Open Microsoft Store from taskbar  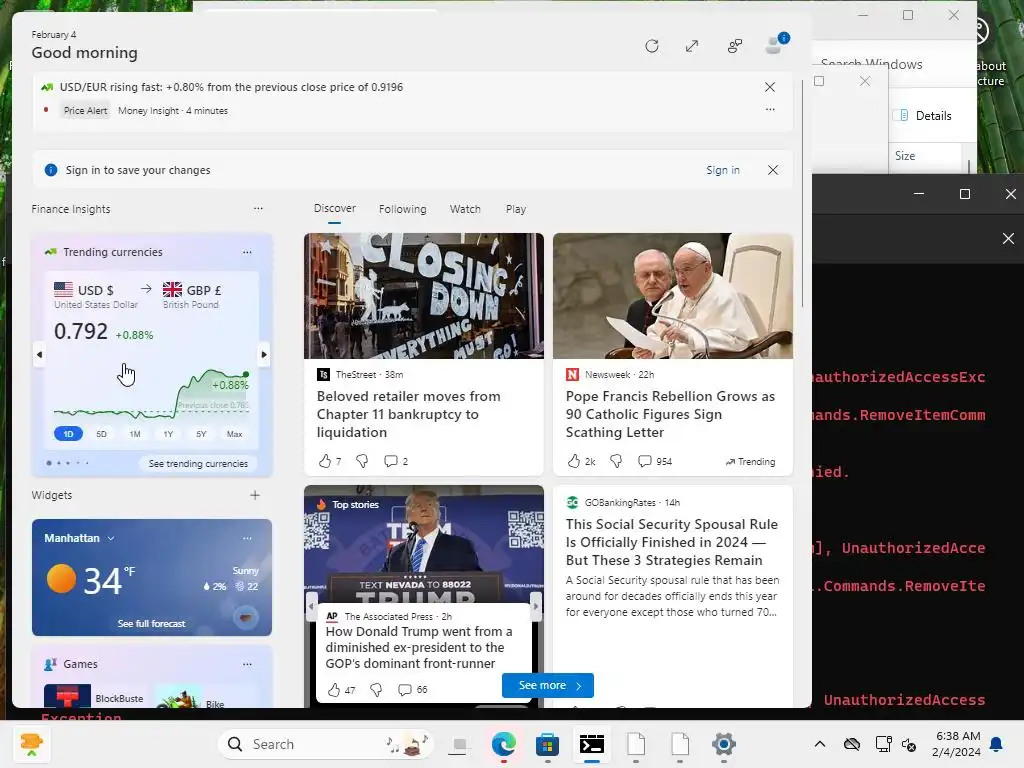point(547,744)
